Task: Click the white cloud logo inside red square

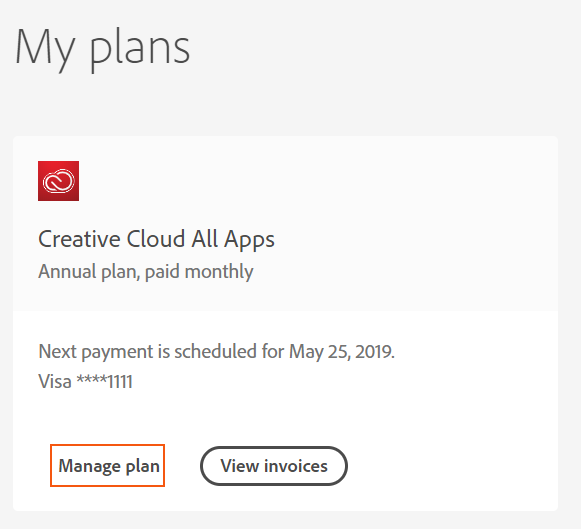Action: (59, 181)
